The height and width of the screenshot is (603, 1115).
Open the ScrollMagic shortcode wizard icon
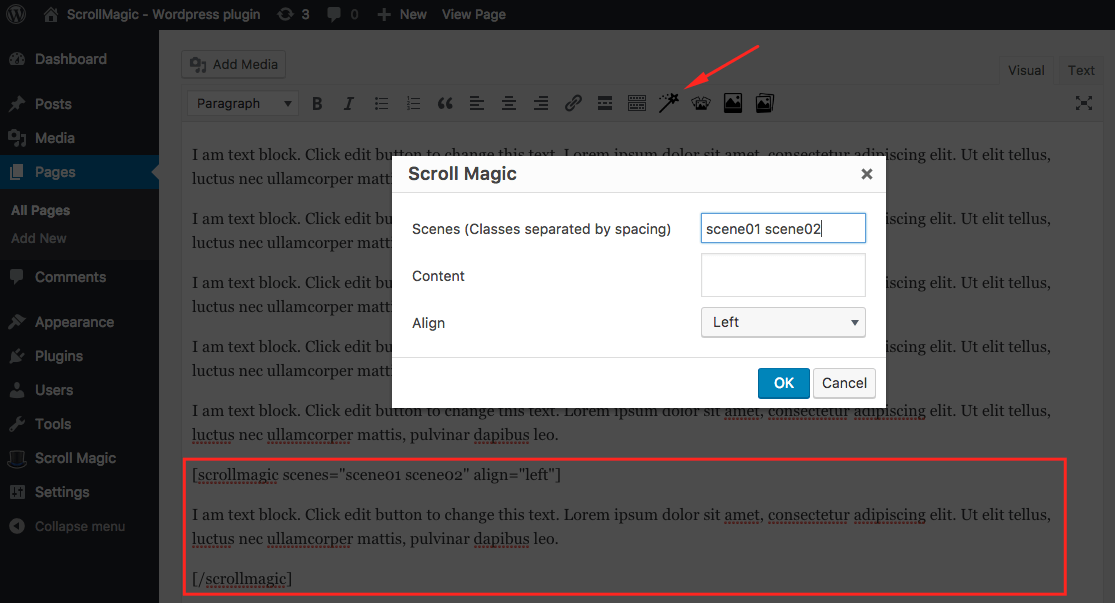pos(669,103)
